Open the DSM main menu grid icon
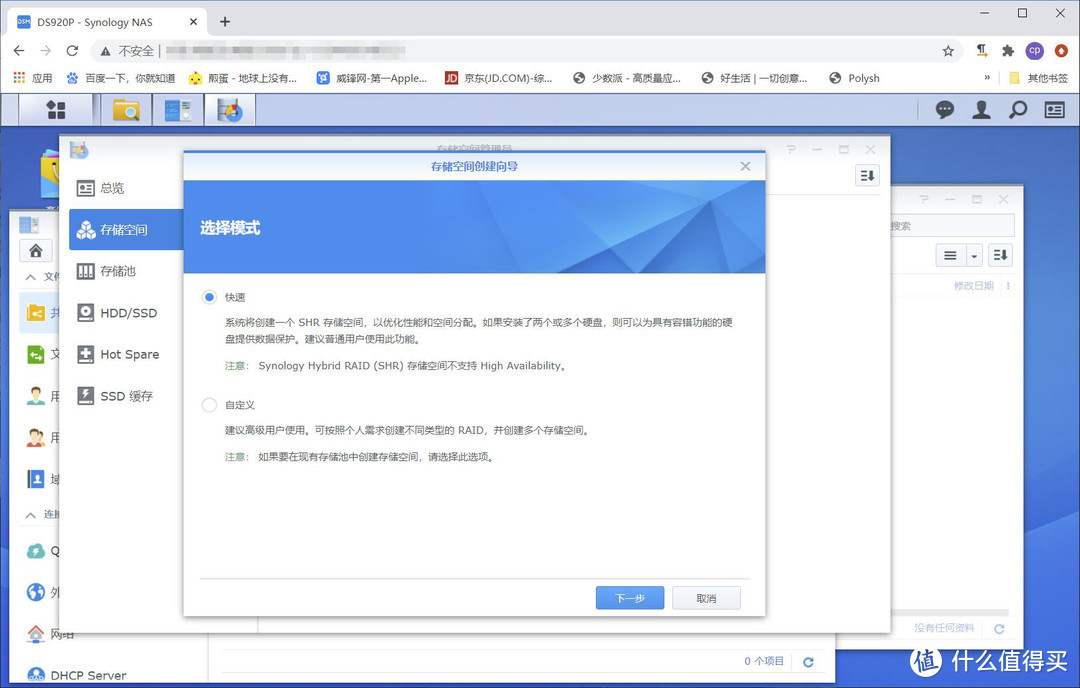 [56, 110]
